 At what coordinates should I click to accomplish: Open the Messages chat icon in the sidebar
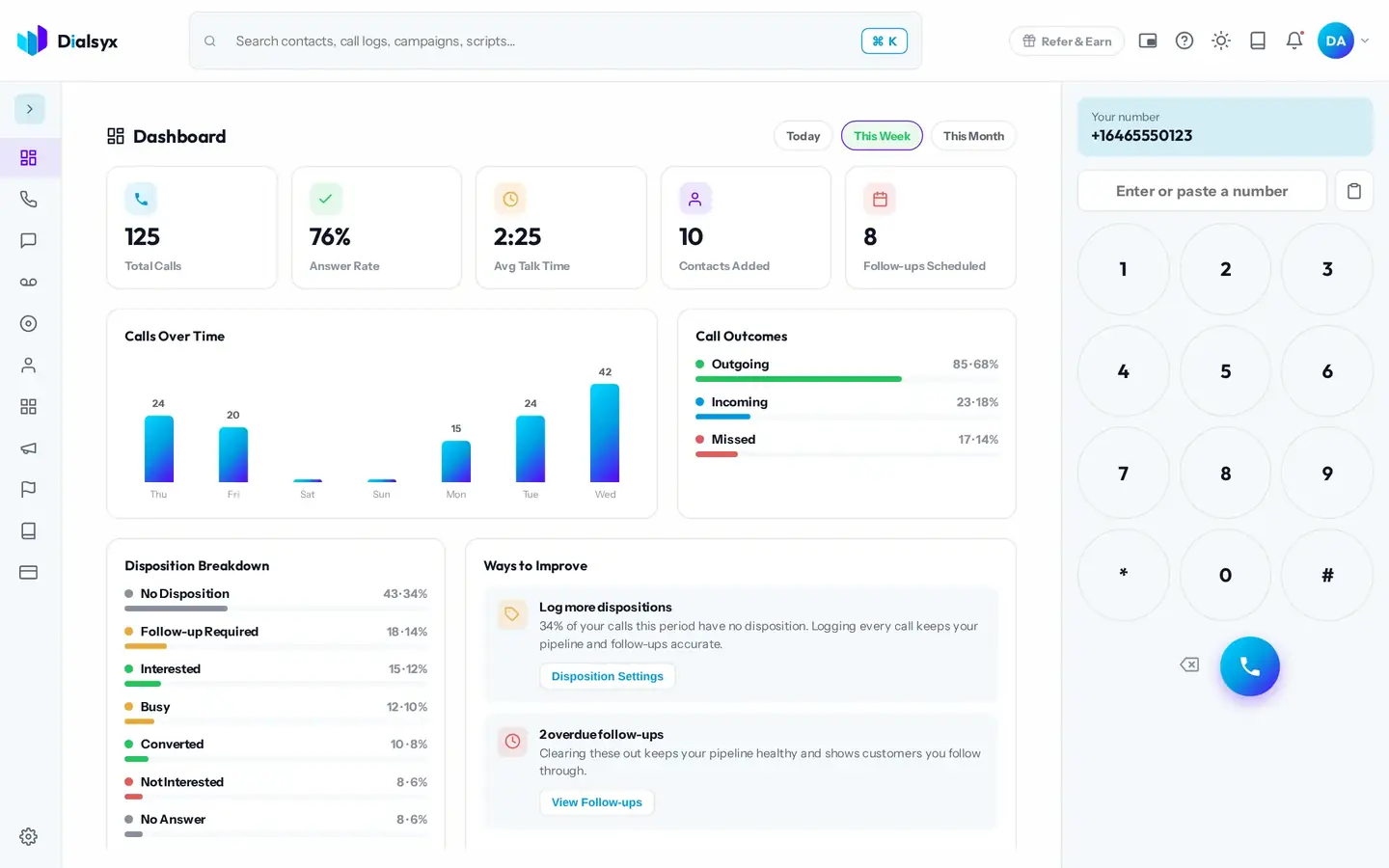pos(29,240)
